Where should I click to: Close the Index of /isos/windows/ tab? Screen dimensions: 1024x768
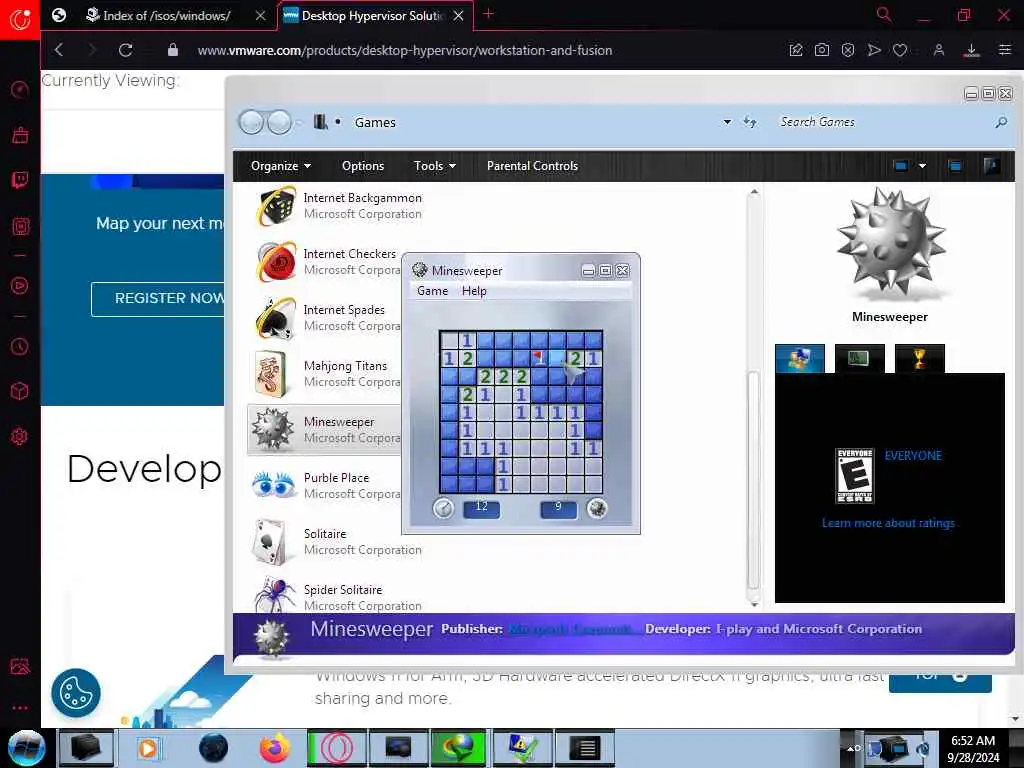[261, 16]
